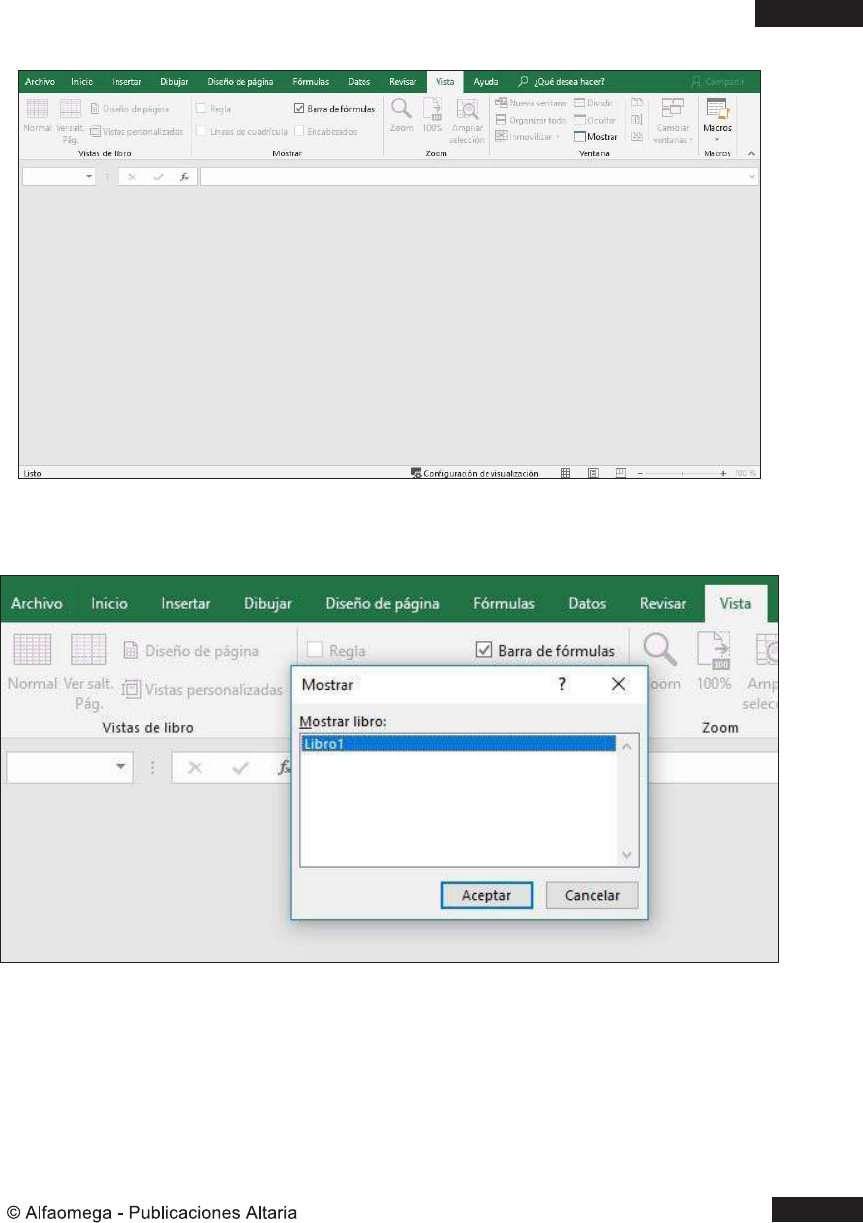The width and height of the screenshot is (863, 1223).
Task: Toggle the Regla checkbox in the enlarged lower ribbon
Action: point(314,650)
